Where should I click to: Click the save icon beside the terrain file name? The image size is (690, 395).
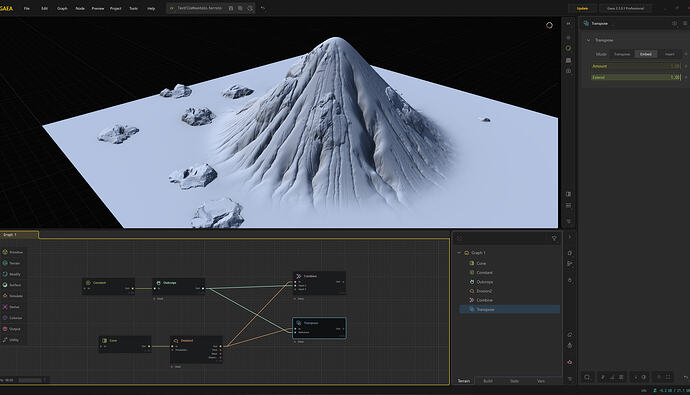pos(231,8)
